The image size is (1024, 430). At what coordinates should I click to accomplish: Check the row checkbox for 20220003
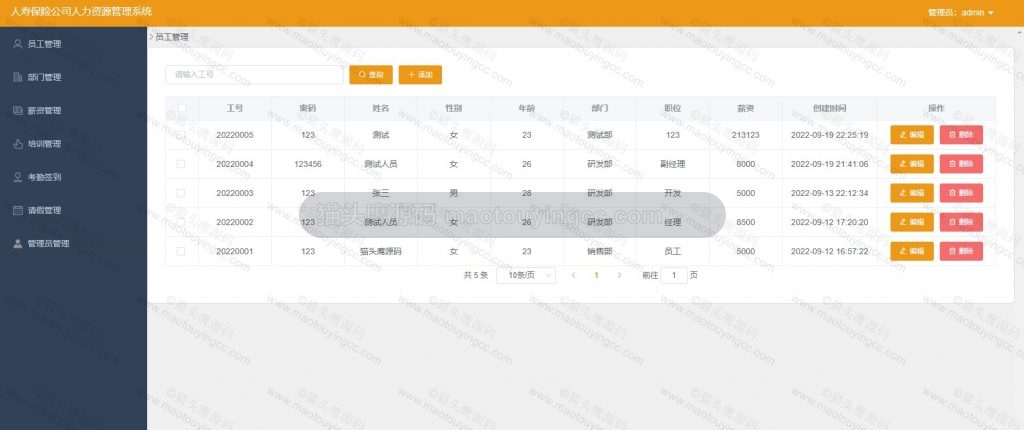[182, 193]
